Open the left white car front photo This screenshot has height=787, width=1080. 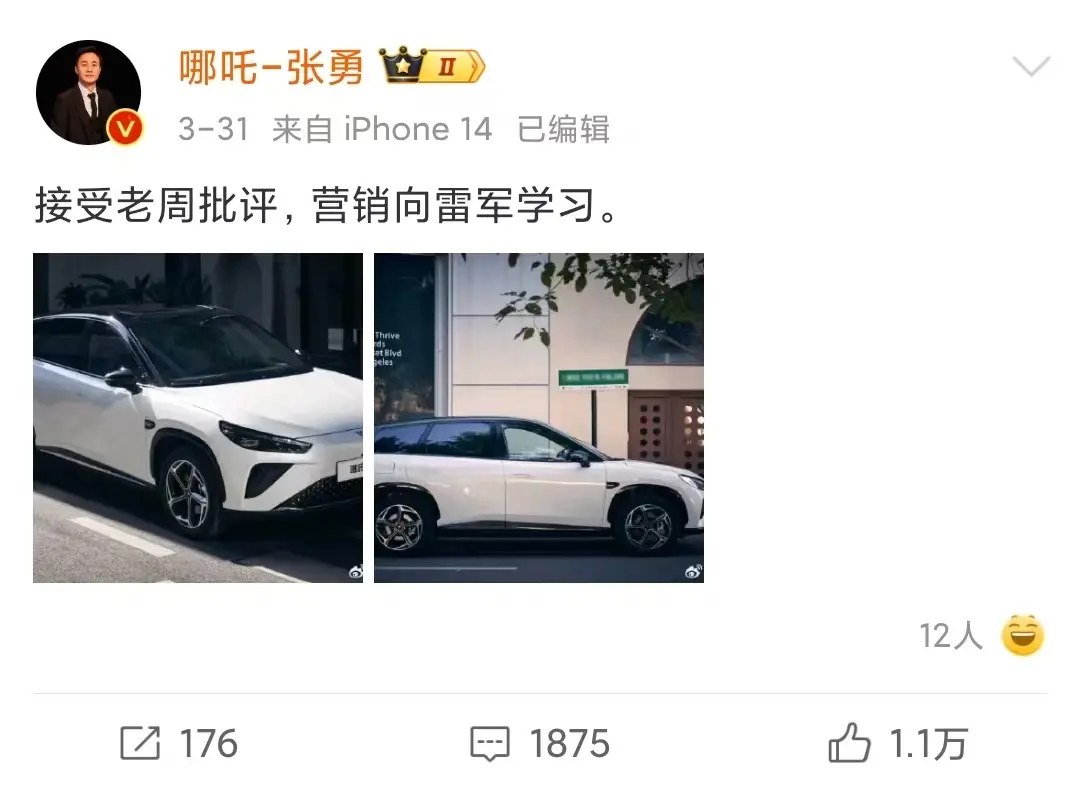(x=198, y=418)
